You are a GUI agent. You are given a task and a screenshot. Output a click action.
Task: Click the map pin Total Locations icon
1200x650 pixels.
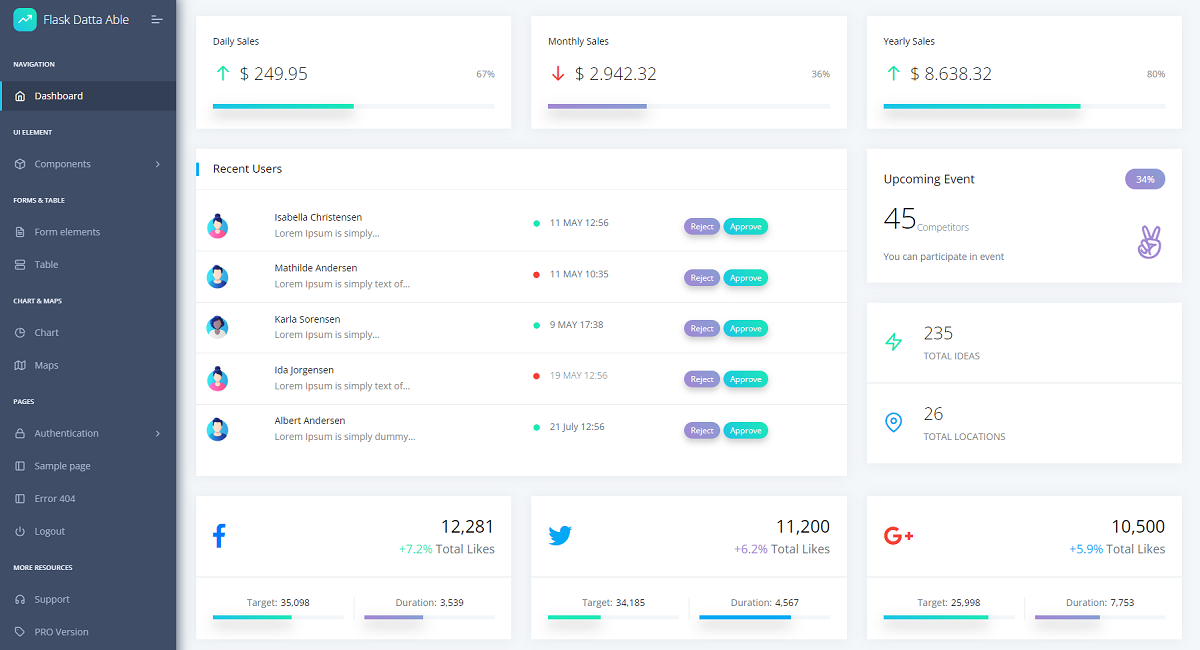click(x=894, y=422)
